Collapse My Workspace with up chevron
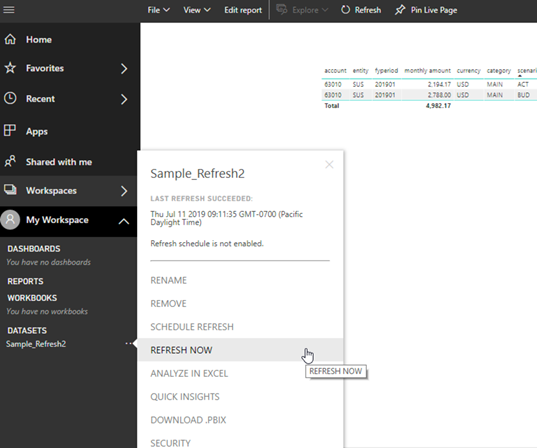 (124, 222)
